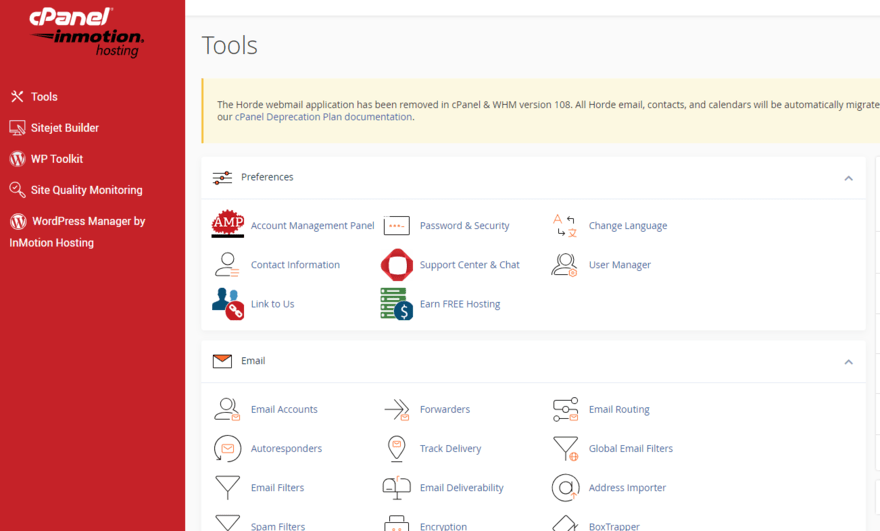Collapse the Preferences section chevron
Screen dimensions: 880x531
(849, 178)
